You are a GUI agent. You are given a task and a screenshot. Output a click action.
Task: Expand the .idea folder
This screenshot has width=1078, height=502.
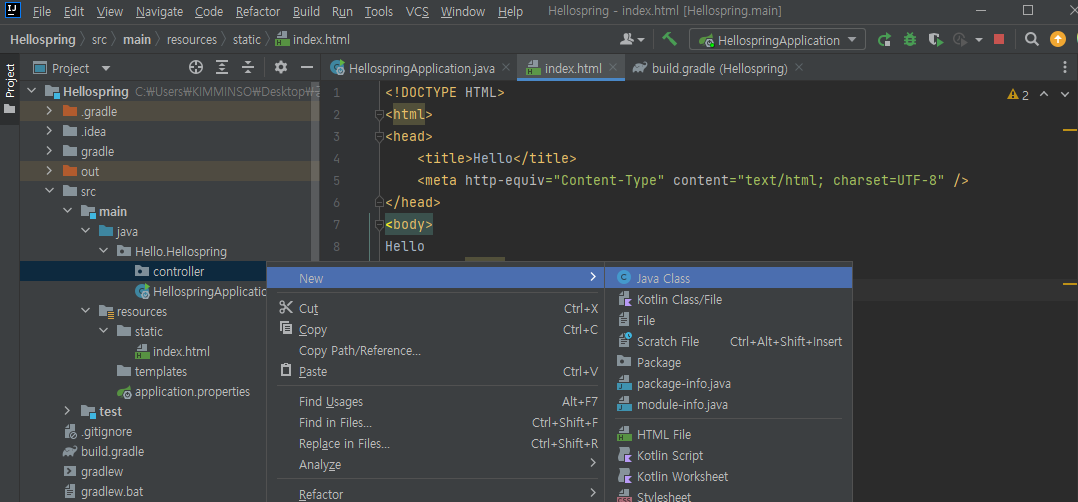click(49, 131)
